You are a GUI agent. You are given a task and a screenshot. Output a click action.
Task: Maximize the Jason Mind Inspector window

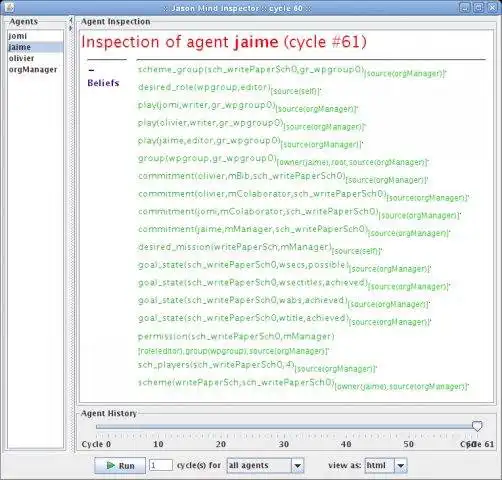pos(478,7)
